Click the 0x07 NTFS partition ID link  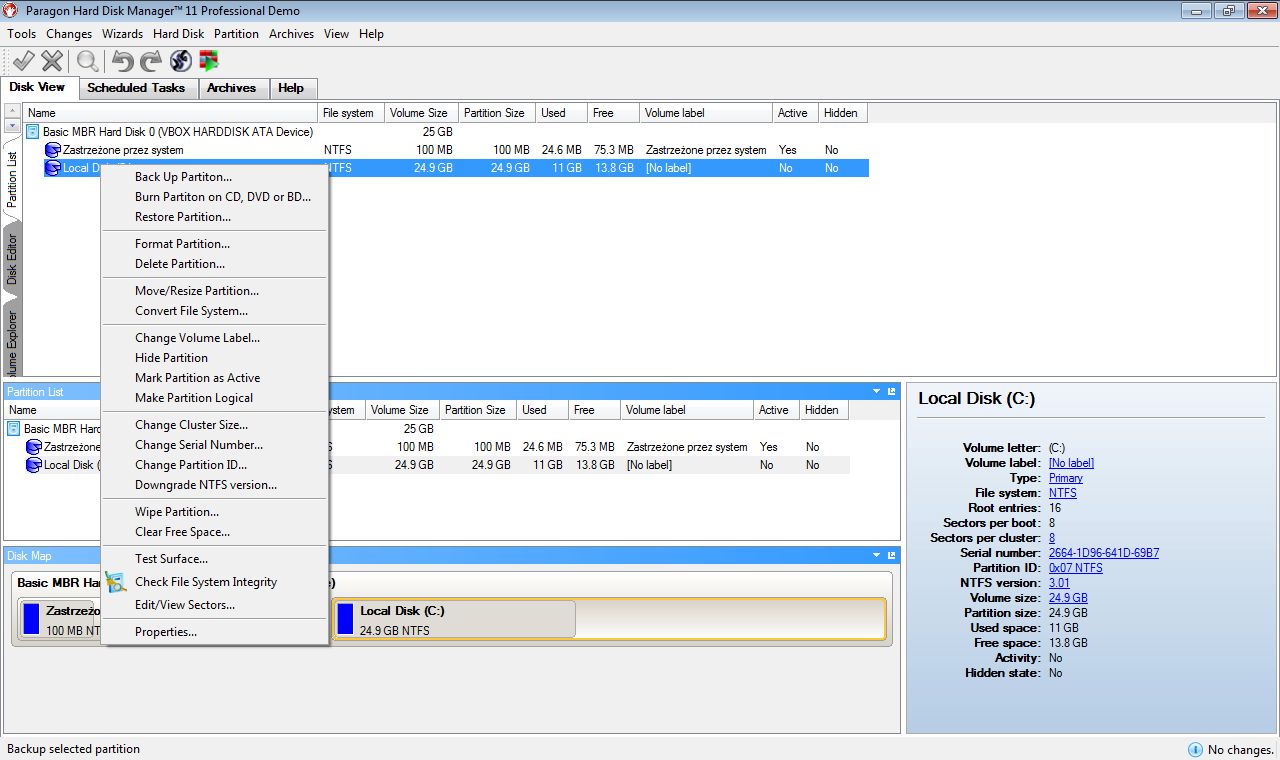point(1075,568)
